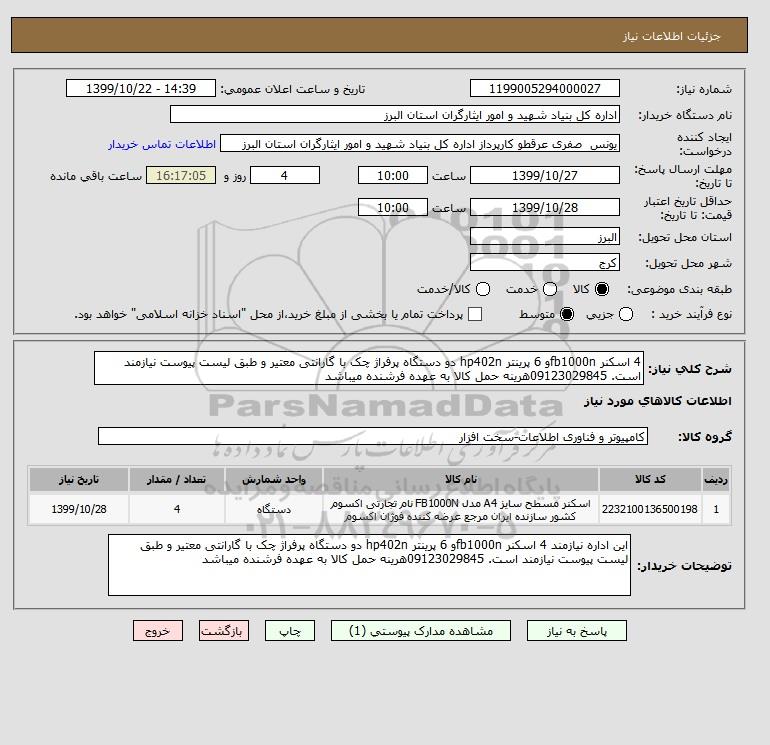The height and width of the screenshot is (745, 770).
Task: Click the تاریخ نیاز column header
Action: click(79, 479)
